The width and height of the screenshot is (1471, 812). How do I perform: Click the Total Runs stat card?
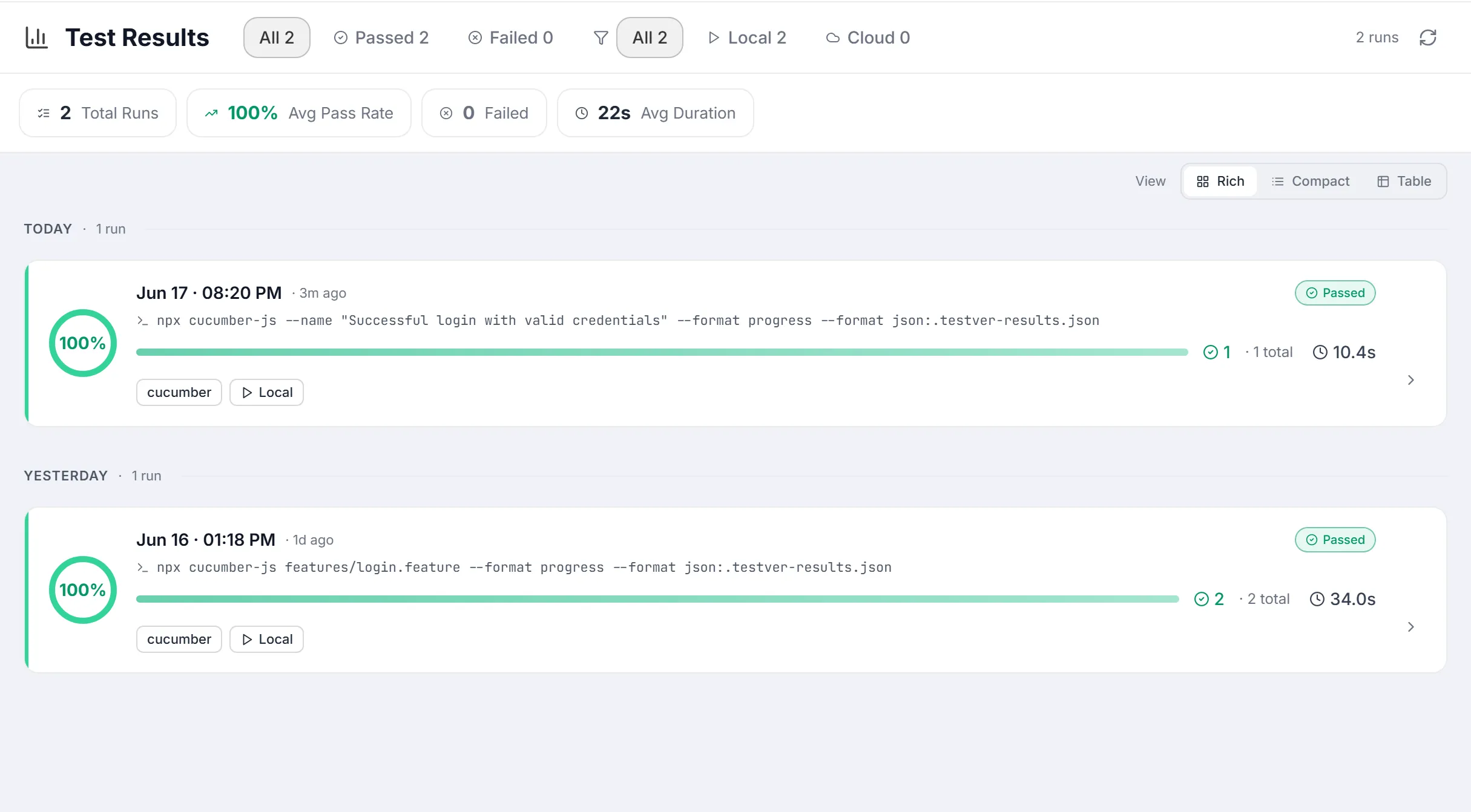98,113
